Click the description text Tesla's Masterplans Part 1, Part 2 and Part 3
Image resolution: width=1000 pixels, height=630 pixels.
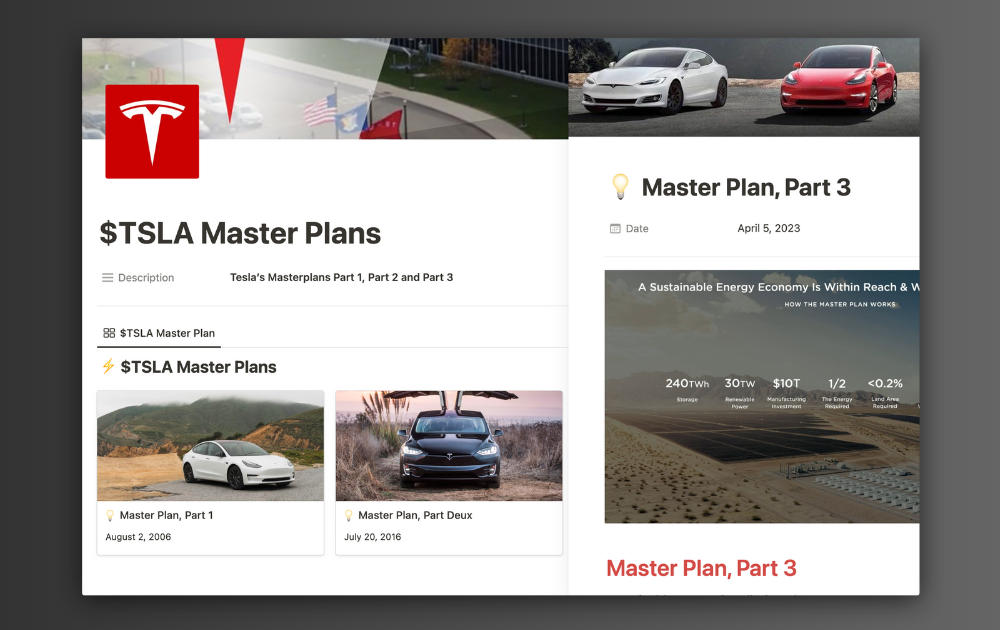pyautogui.click(x=341, y=277)
